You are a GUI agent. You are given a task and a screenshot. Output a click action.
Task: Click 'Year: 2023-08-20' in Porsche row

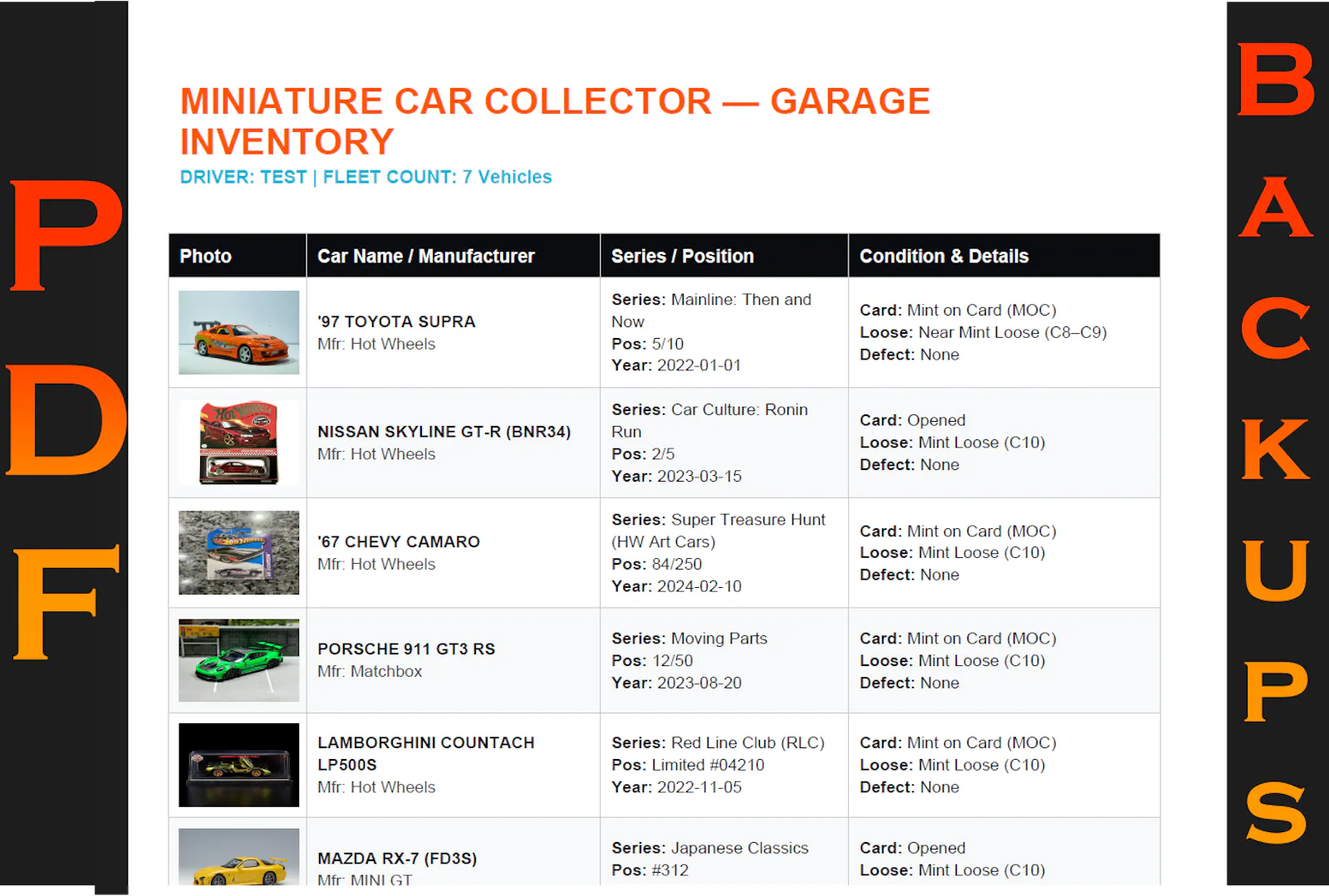pyautogui.click(x=677, y=683)
